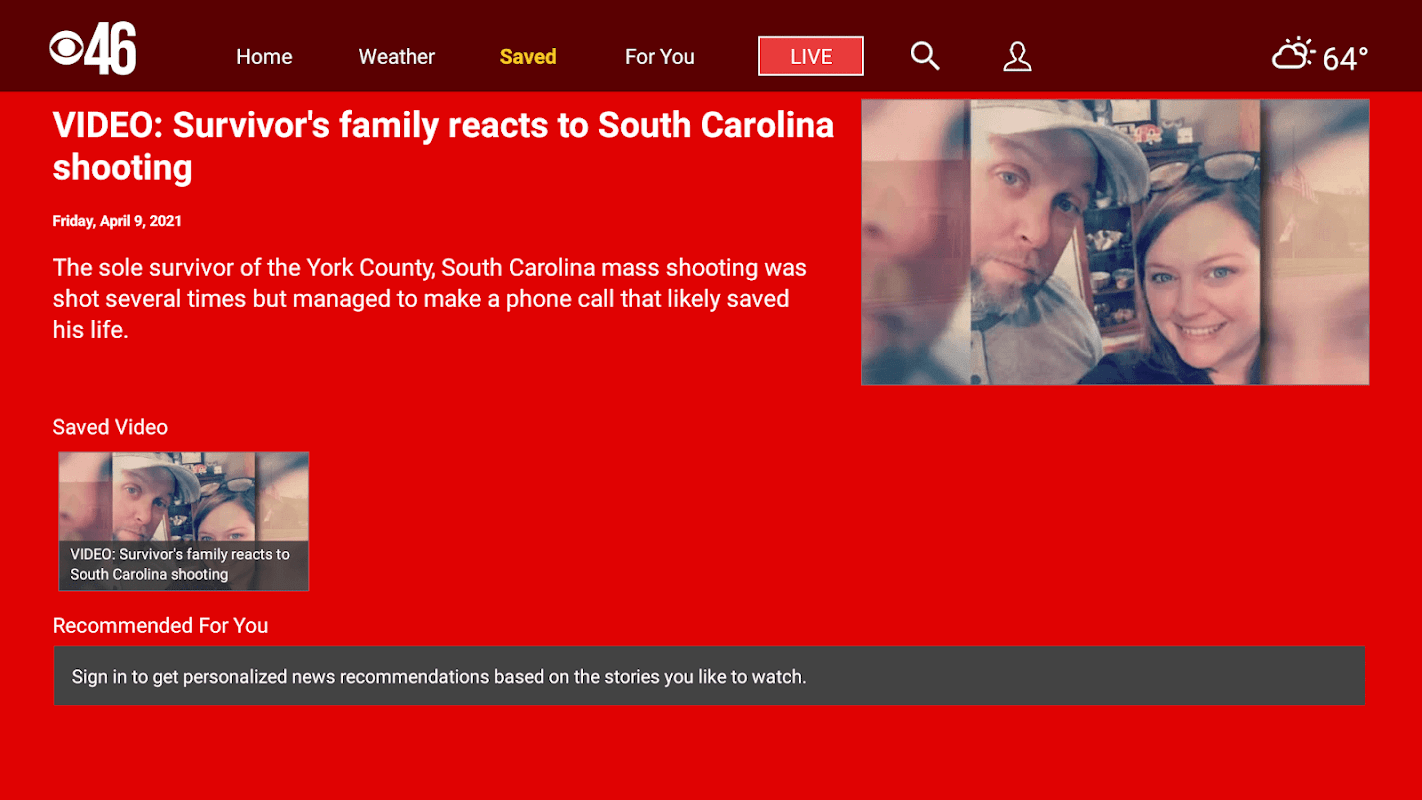The height and width of the screenshot is (800, 1422).
Task: Open the user profile icon
Action: pyautogui.click(x=1017, y=56)
